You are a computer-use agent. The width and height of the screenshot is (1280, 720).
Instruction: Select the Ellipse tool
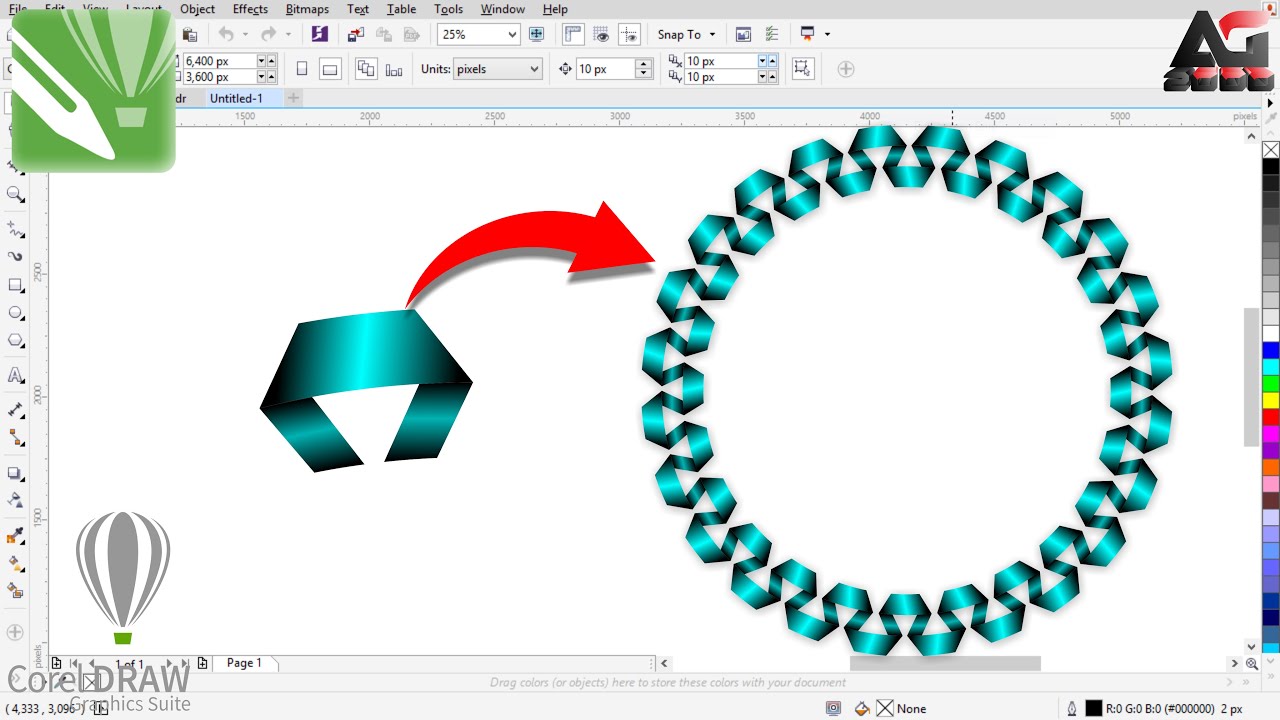[x=16, y=313]
